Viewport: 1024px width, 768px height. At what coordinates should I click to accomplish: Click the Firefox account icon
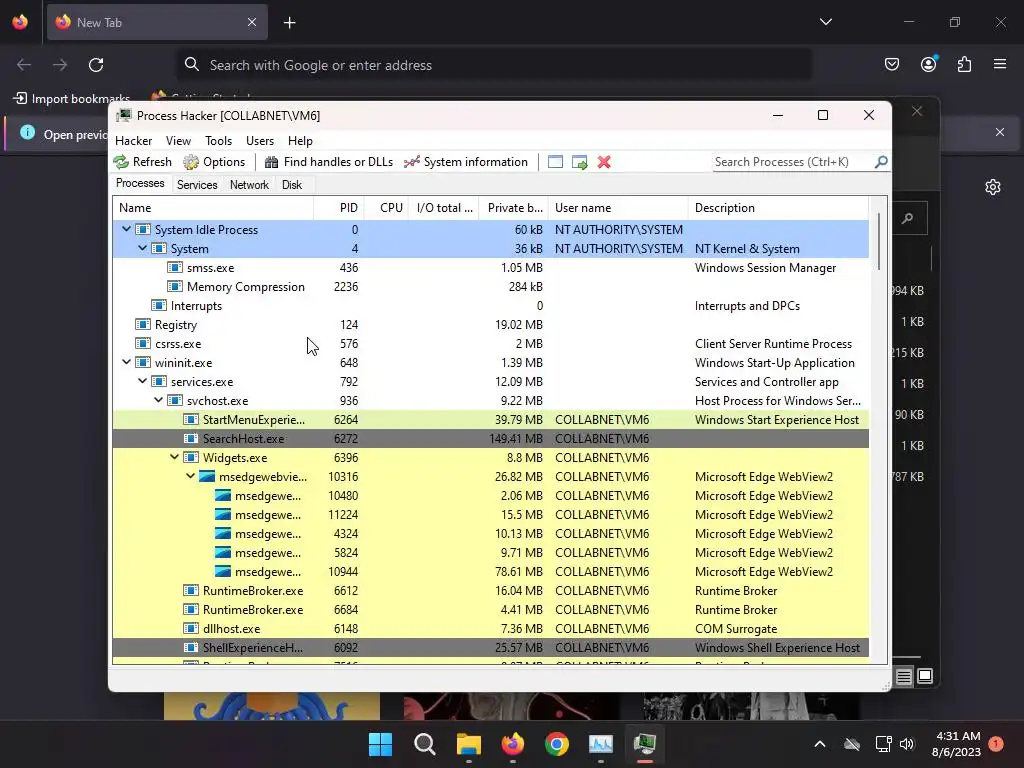click(928, 64)
